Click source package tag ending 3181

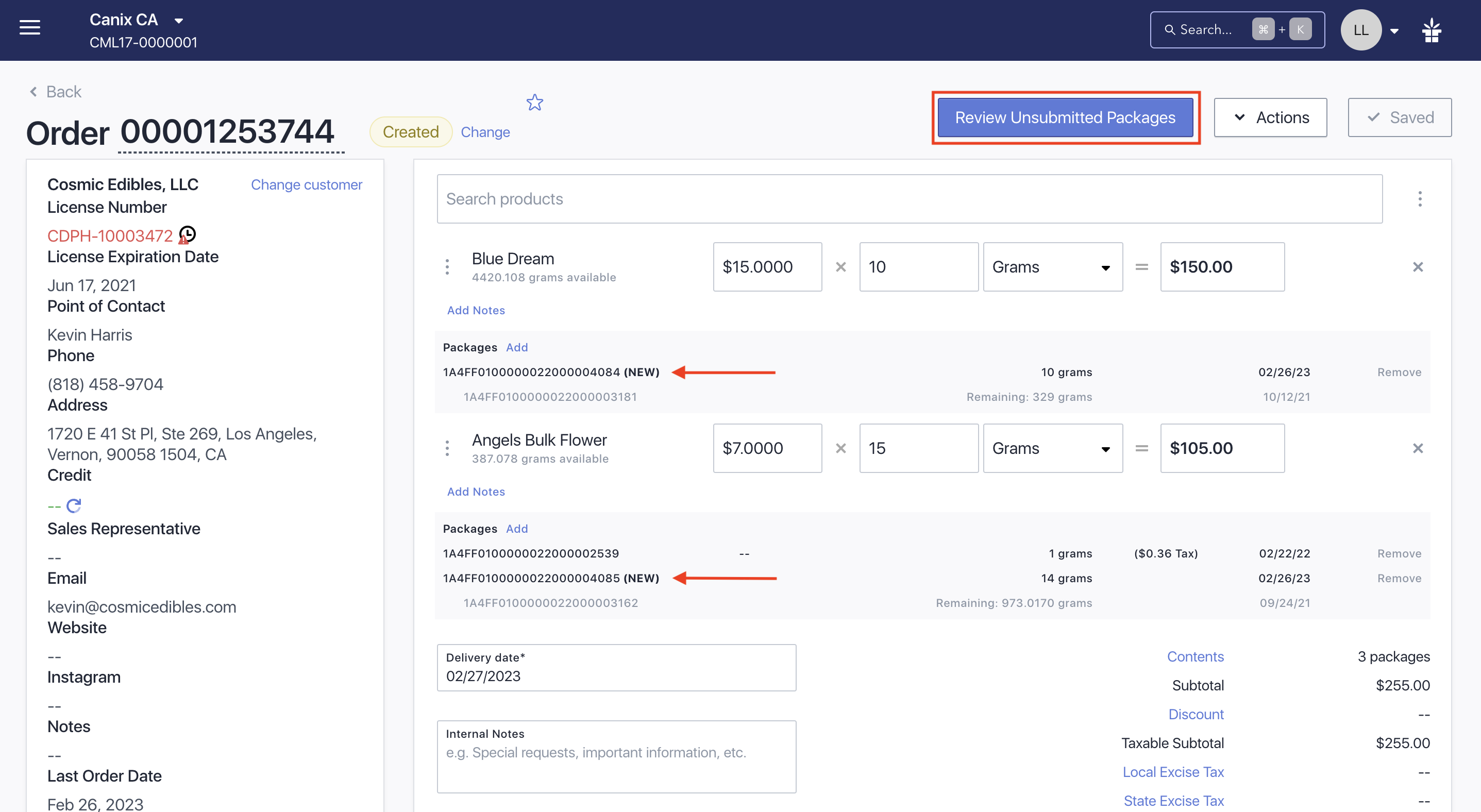coord(550,397)
